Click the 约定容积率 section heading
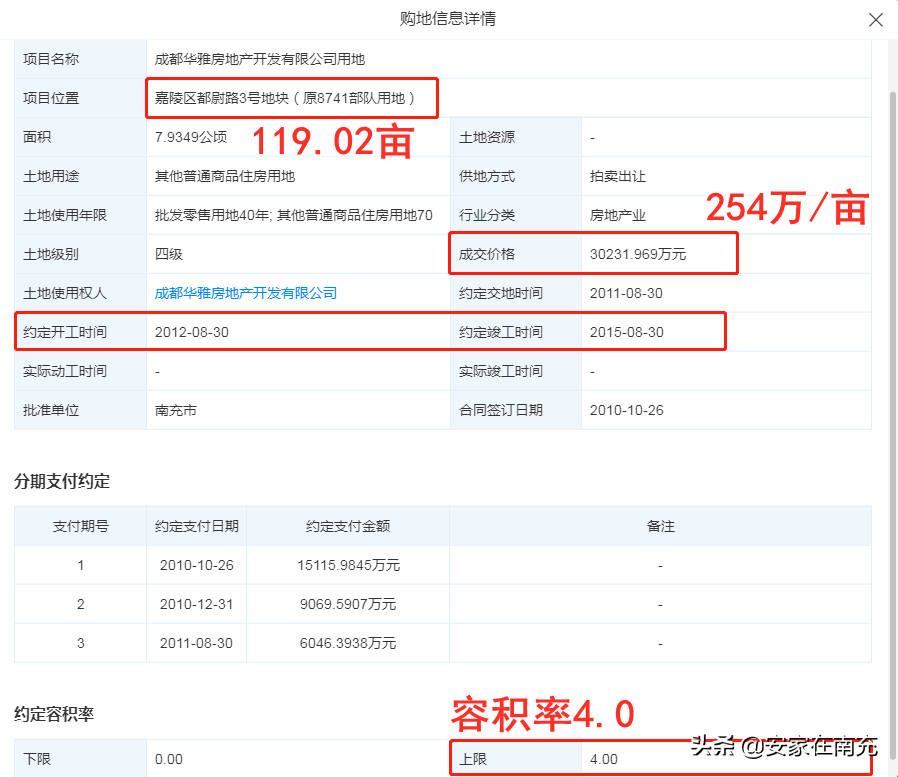 tap(54, 714)
